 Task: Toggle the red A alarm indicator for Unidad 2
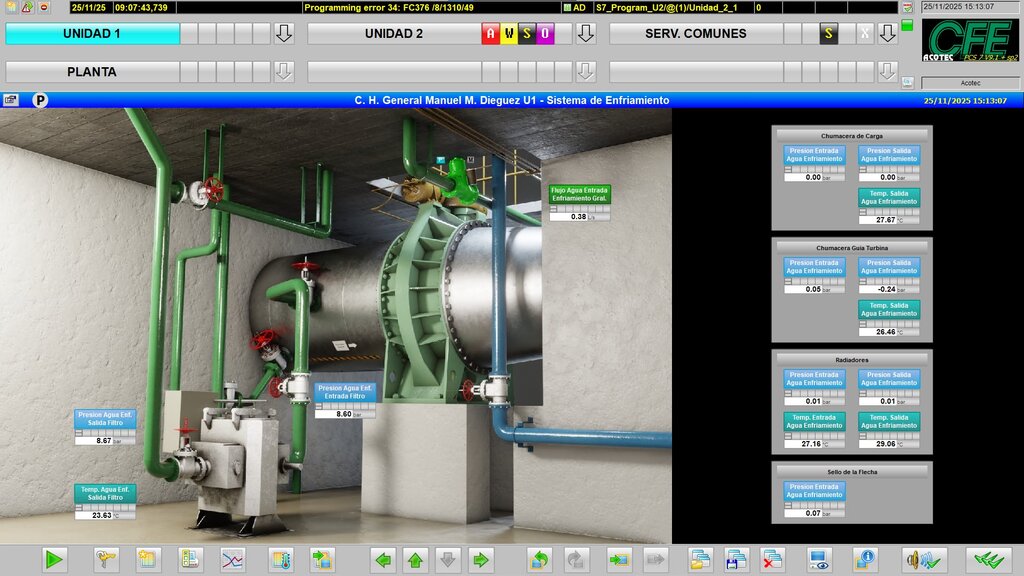490,33
